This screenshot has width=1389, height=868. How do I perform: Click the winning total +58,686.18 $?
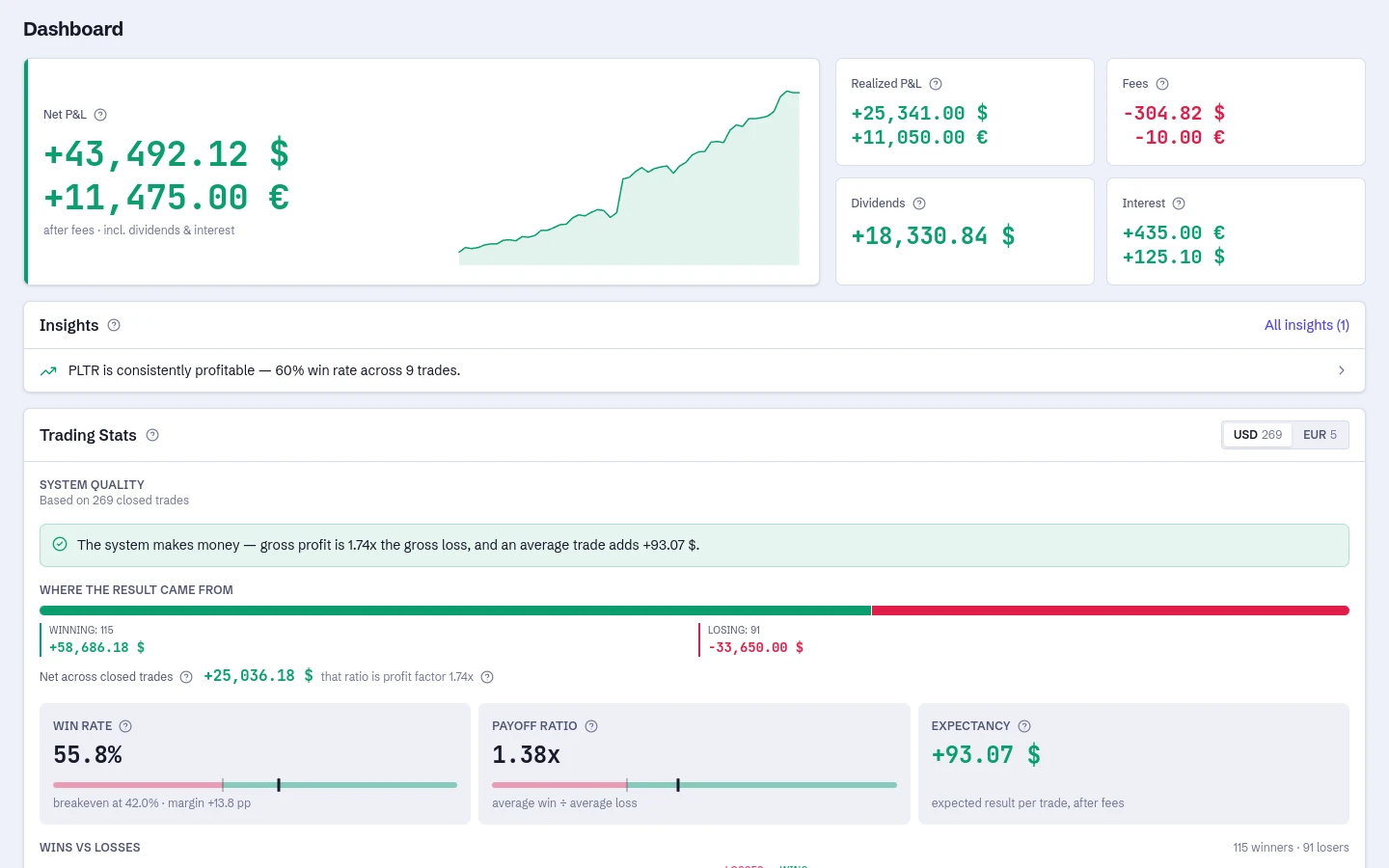pos(96,647)
